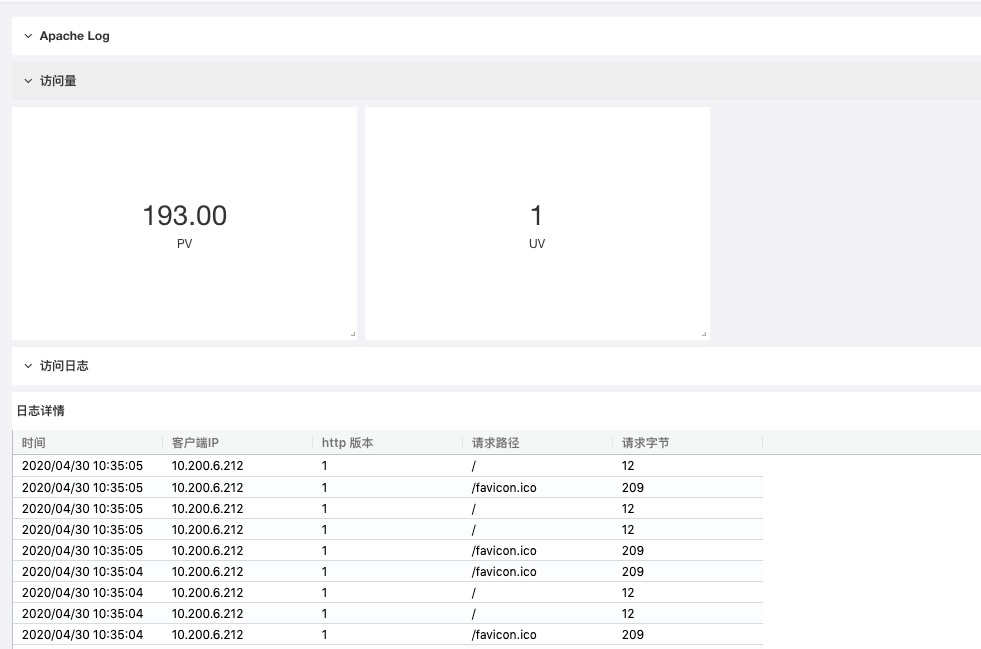Click the UV label text
981x649 pixels.
(537, 244)
